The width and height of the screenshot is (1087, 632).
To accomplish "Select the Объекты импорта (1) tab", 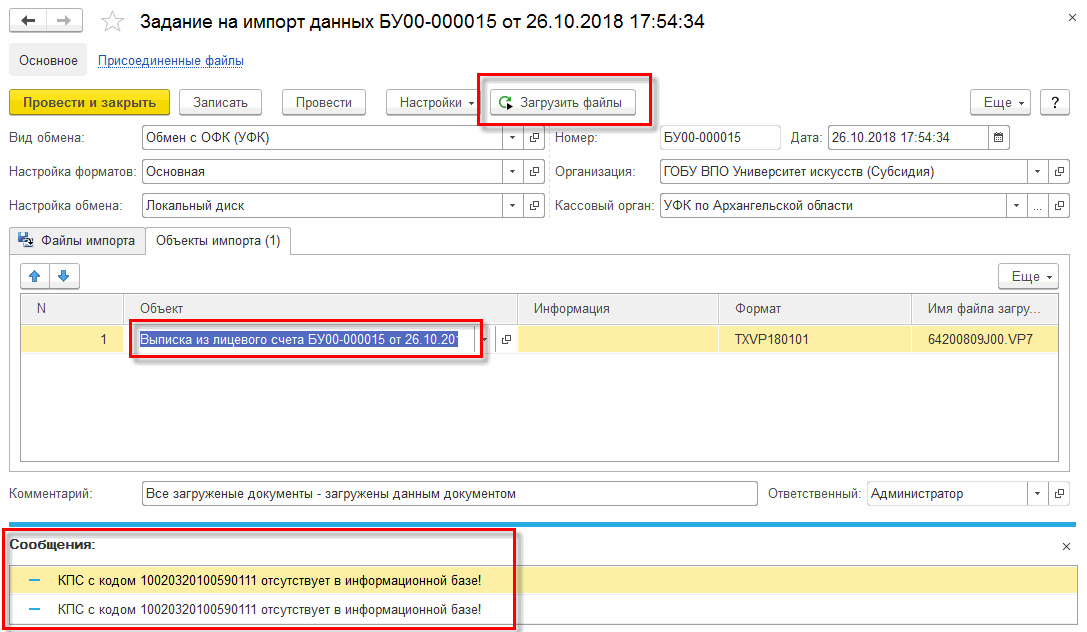I will [x=218, y=240].
